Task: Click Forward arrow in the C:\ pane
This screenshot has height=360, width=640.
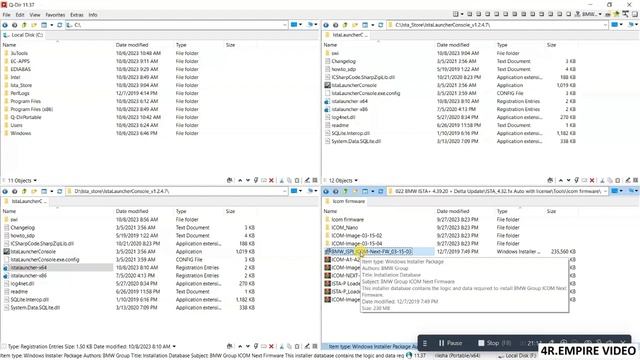Action: [x=14, y=25]
